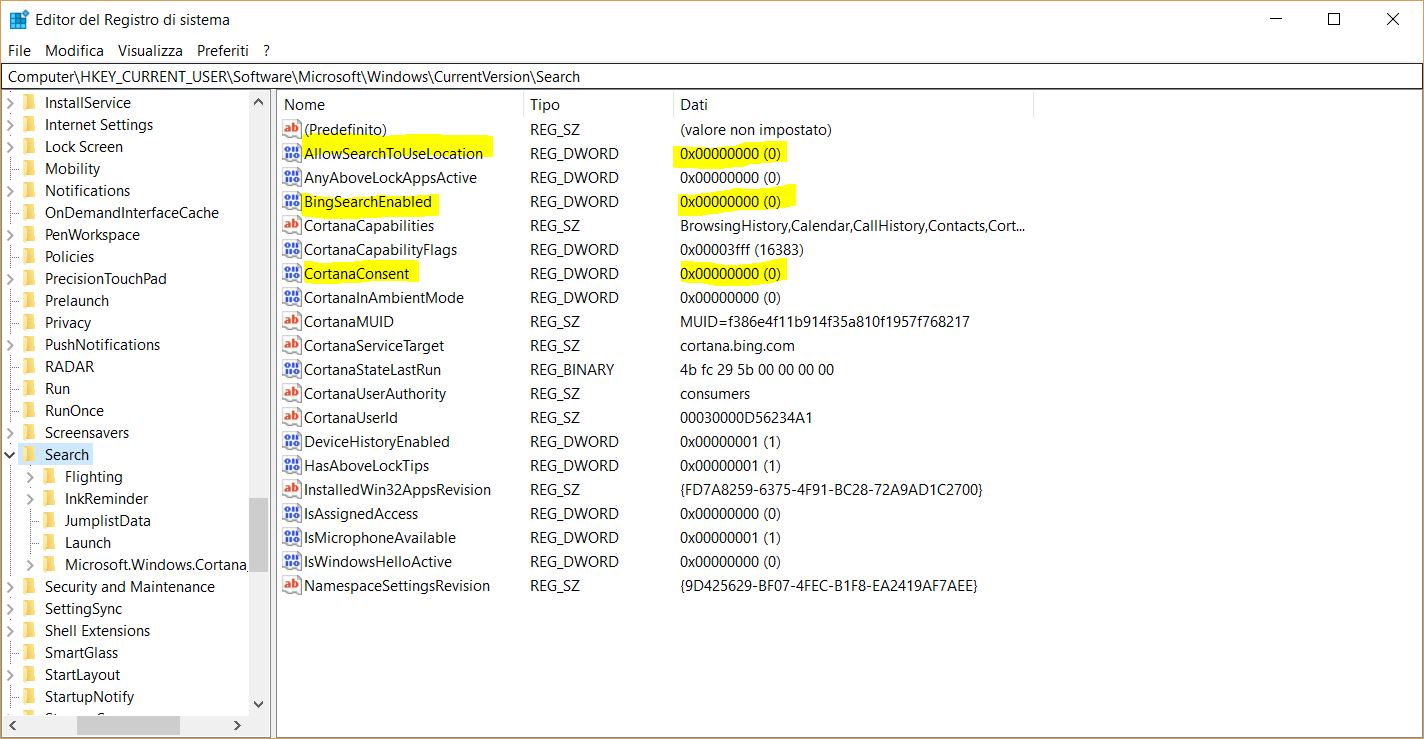Select the PushNotifications key
Image resolution: width=1424 pixels, height=739 pixels.
[102, 344]
